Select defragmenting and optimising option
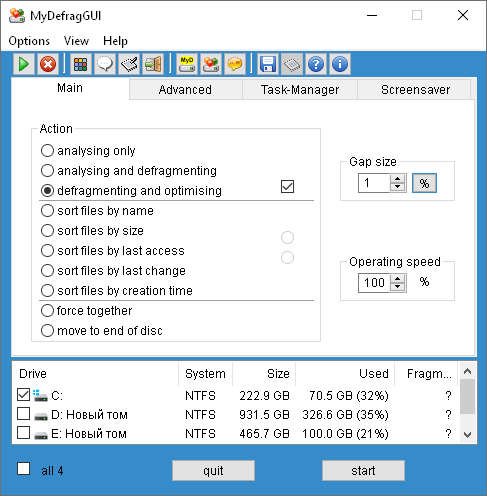 (131, 191)
